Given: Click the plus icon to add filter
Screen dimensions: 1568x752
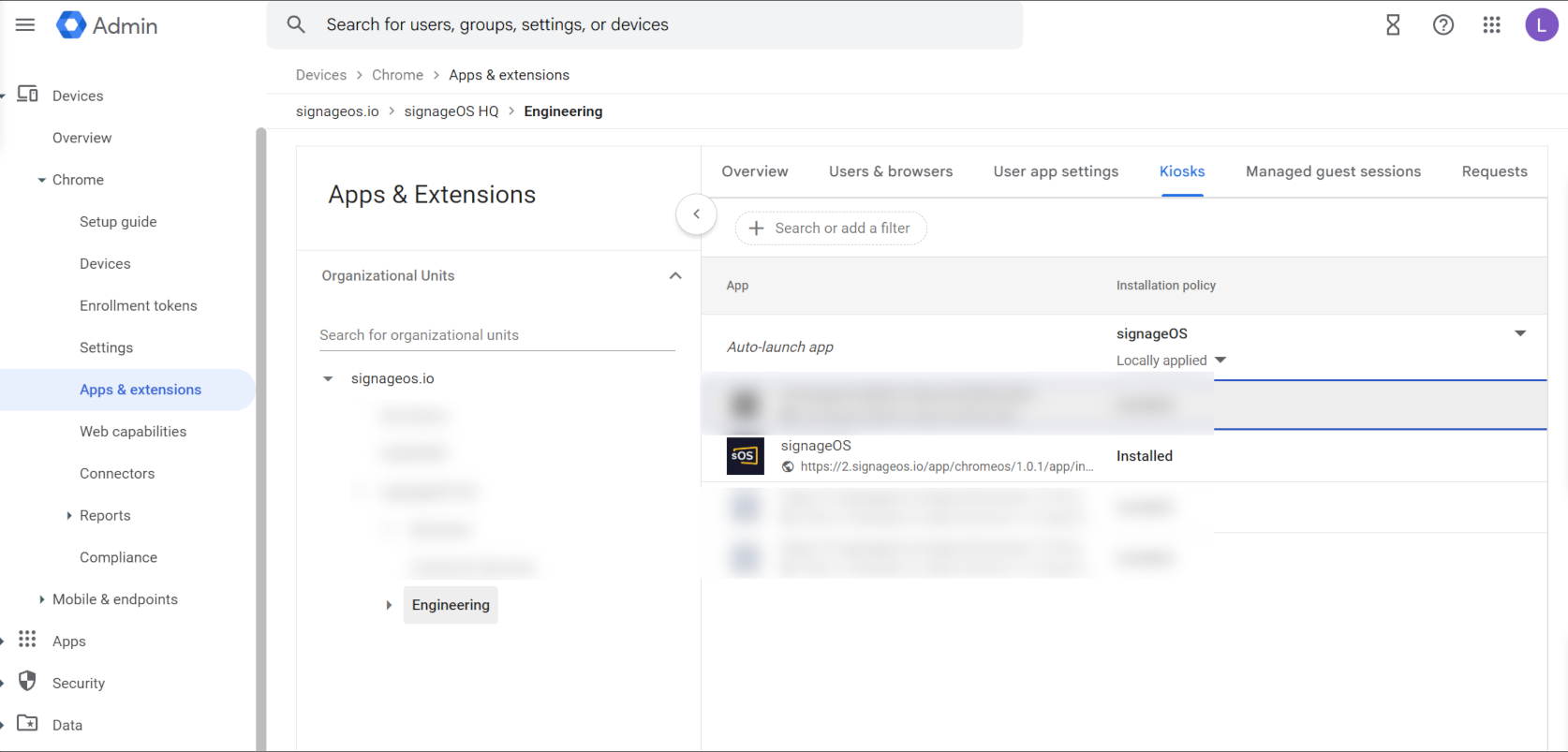Looking at the screenshot, I should [757, 229].
